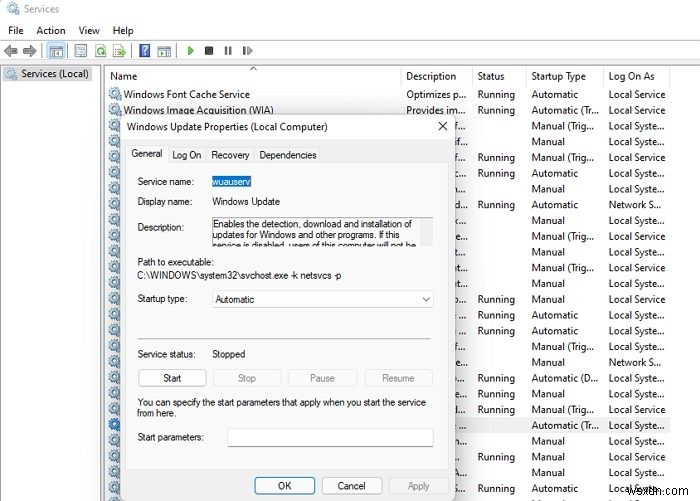Open the Help menu
The height and width of the screenshot is (501, 700).
pos(123,30)
